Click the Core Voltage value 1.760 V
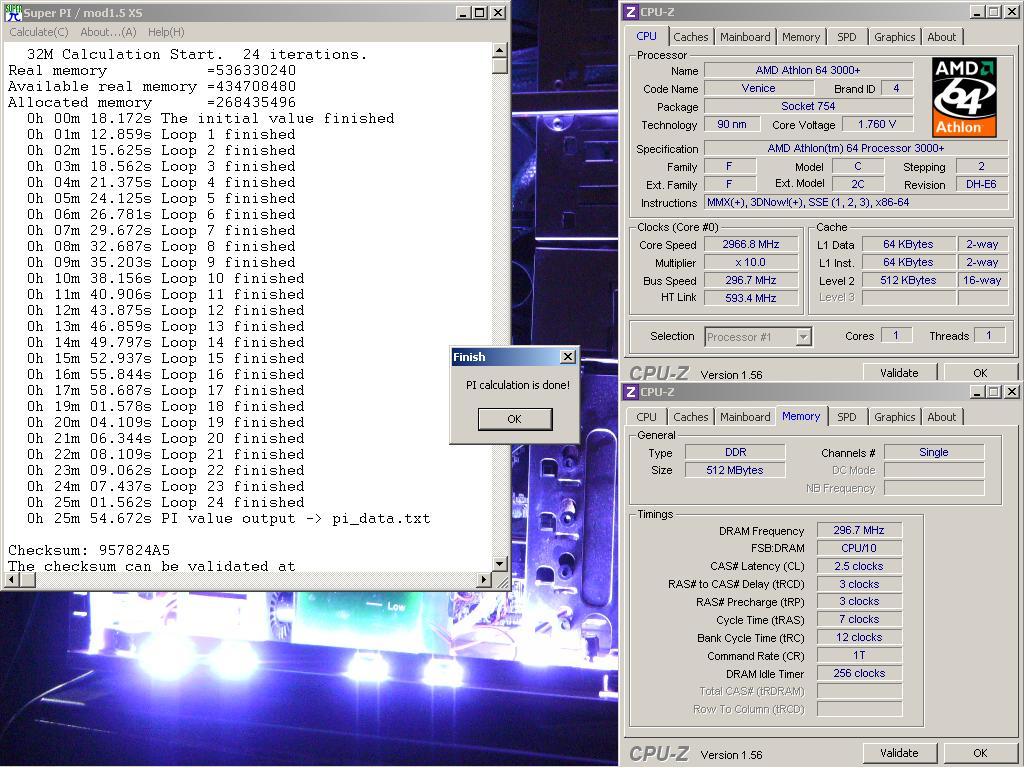1024x768 pixels. point(876,124)
